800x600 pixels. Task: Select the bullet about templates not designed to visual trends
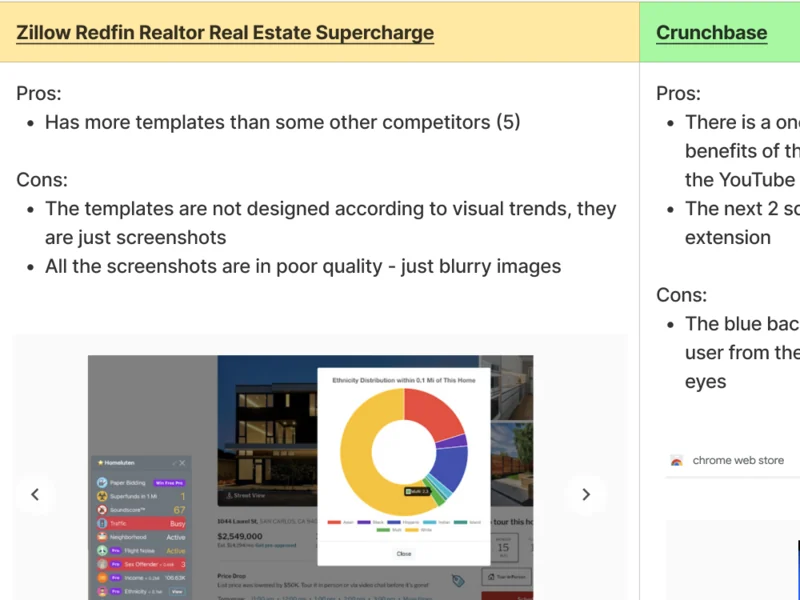point(331,223)
